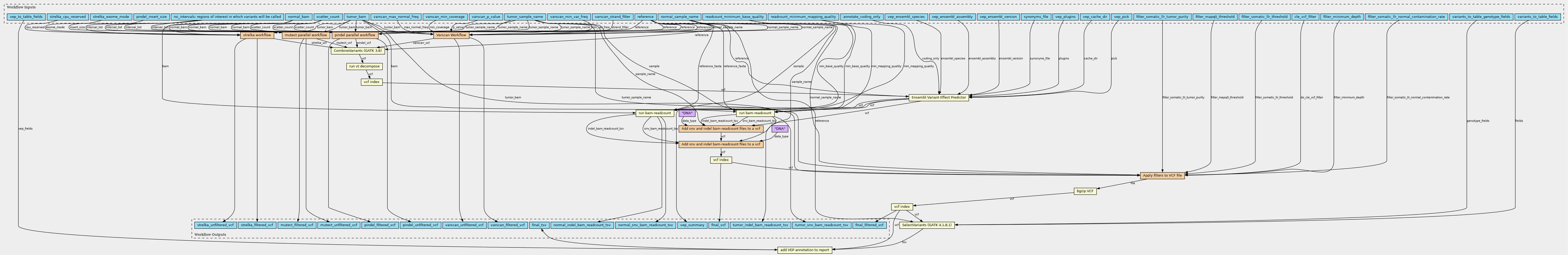Image resolution: width=1568 pixels, height=255 pixels.
Task: Select the mutect_filtered_vcf output node
Action: point(297,225)
